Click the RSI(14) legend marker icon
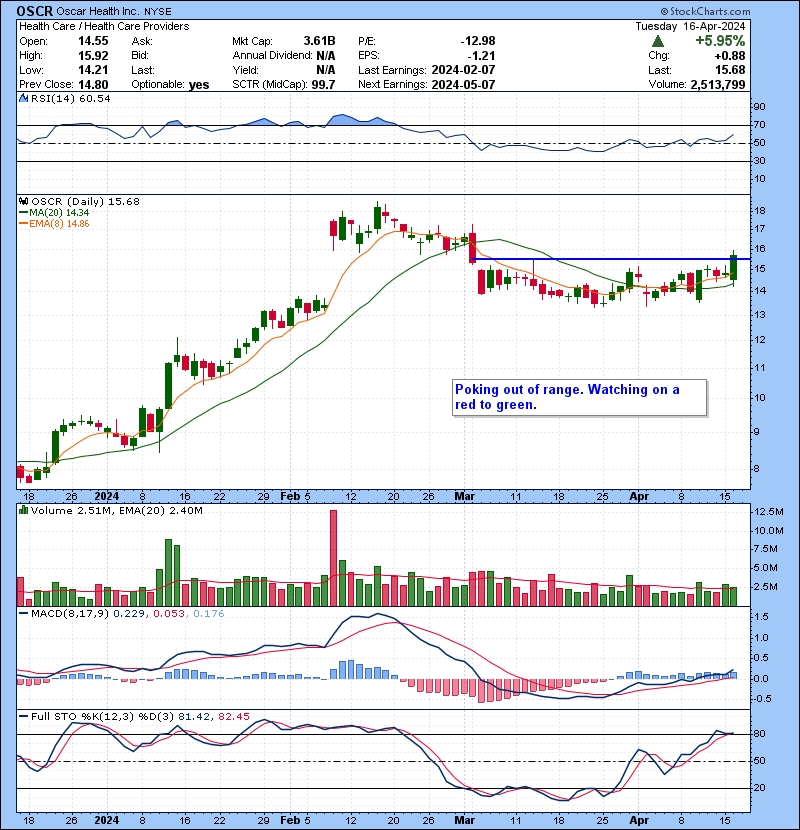The height and width of the screenshot is (830, 800). [x=22, y=99]
